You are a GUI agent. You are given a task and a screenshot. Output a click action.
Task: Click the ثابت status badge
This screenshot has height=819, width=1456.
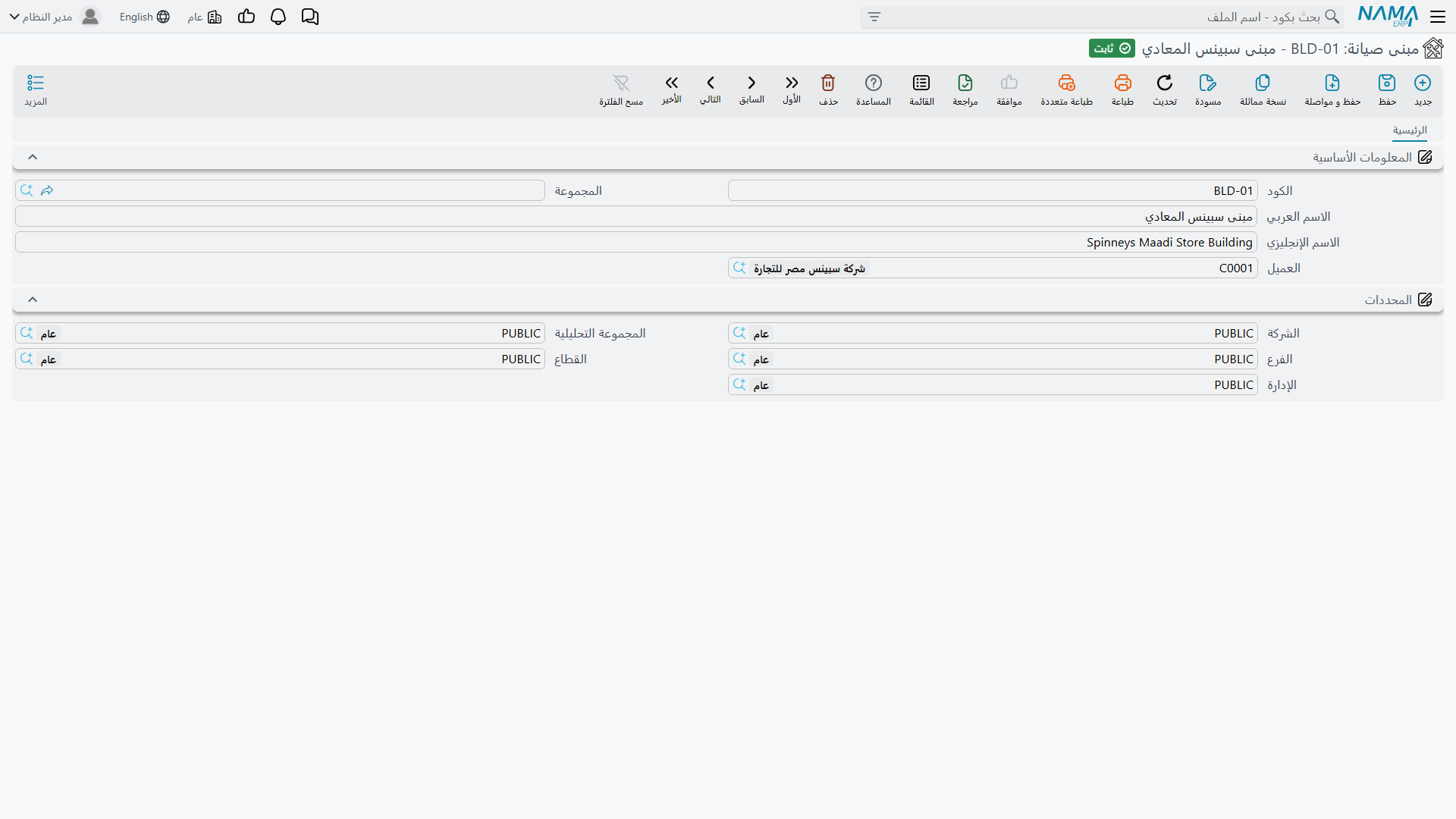[x=1112, y=49]
